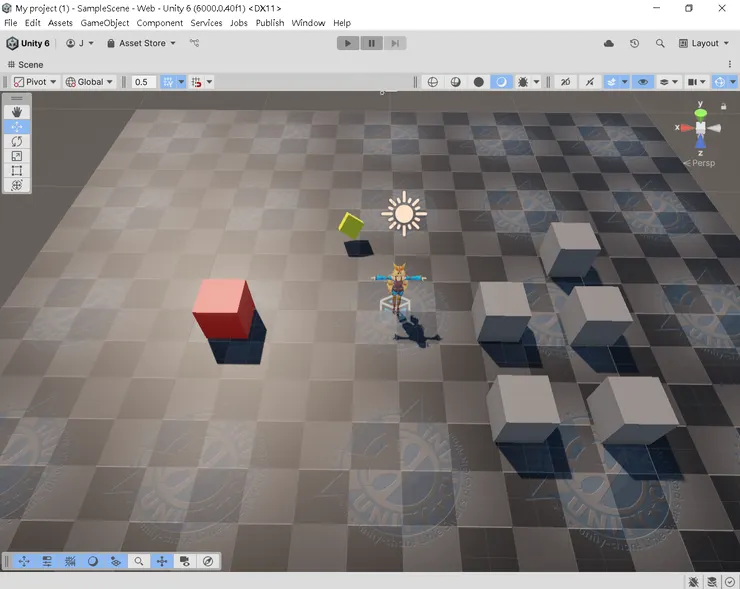Viewport: 740px width, 589px height.
Task: Open the Gizmos dropdown arrow
Action: tap(733, 82)
